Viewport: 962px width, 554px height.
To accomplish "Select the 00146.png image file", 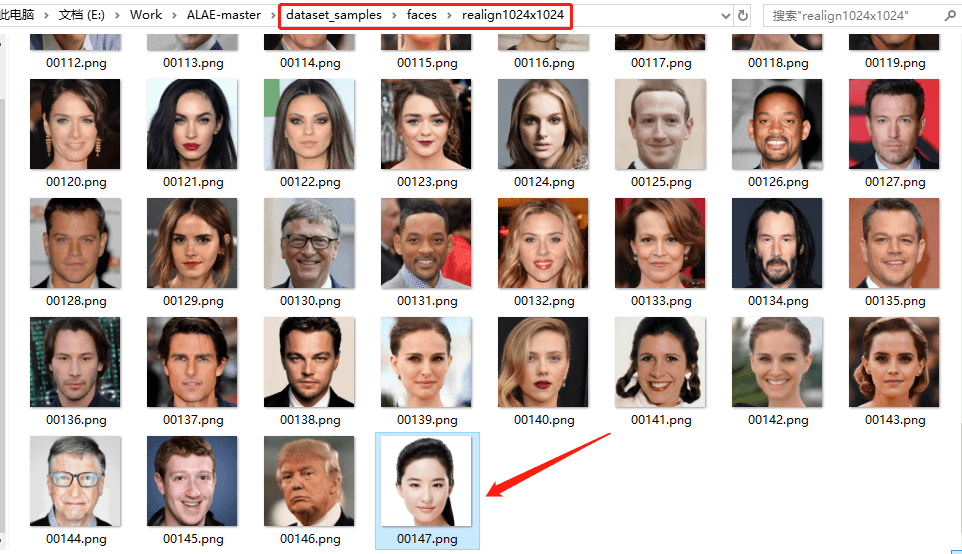I will [x=310, y=491].
